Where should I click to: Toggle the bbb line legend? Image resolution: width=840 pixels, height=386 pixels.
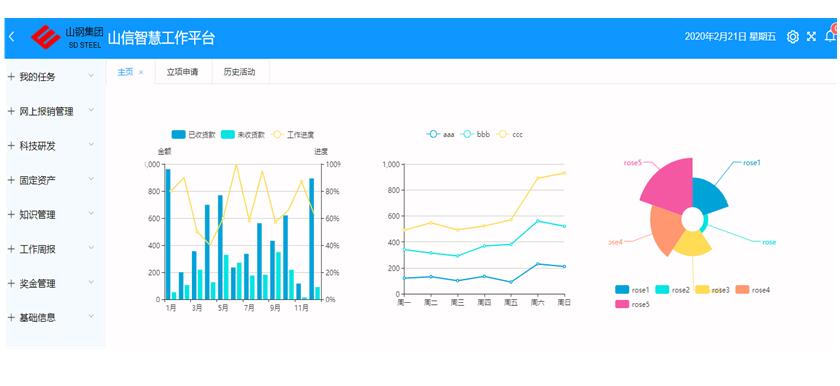coord(475,134)
